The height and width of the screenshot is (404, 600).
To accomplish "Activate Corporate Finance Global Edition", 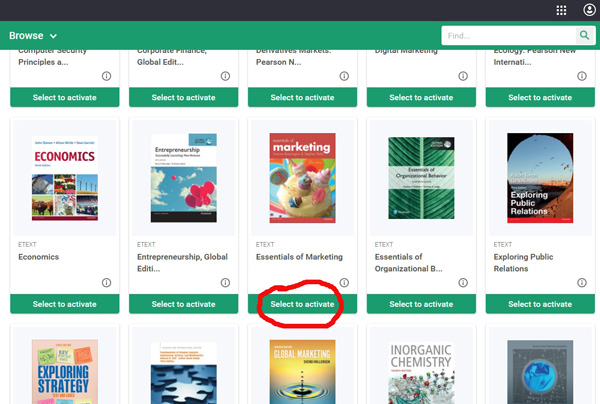I will (x=184, y=97).
